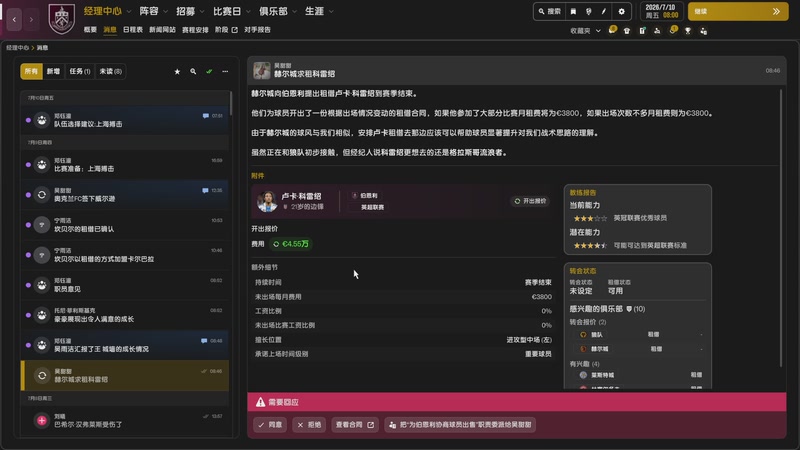This screenshot has width=800, height=450.
Task: Open the date display 2026/7/10
Action: [661, 11]
